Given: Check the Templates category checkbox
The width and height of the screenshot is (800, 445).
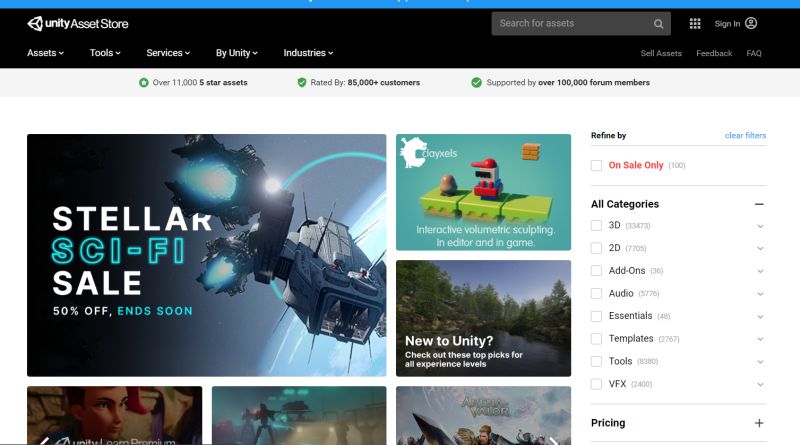Looking at the screenshot, I should coord(596,338).
